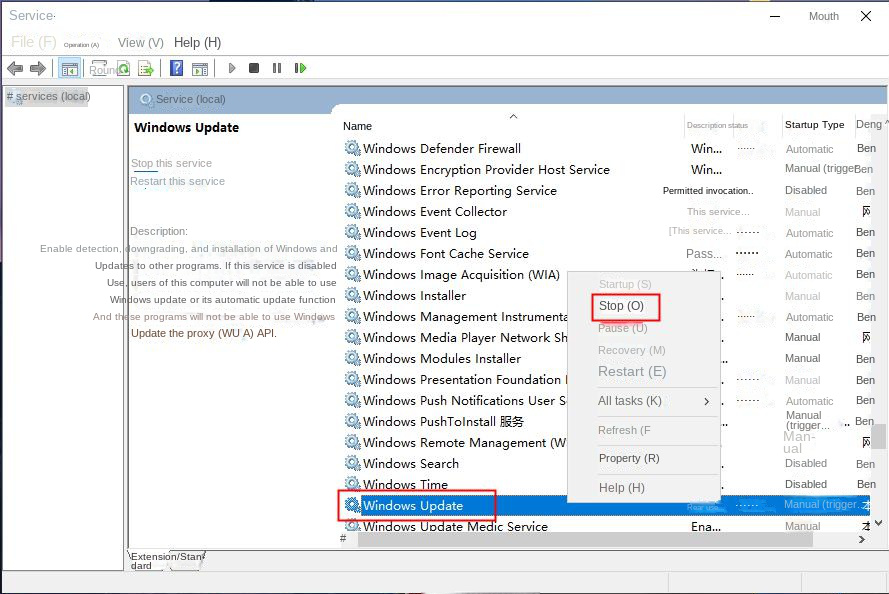The image size is (889, 594).
Task: Click the Stop this service link
Action: (170, 162)
